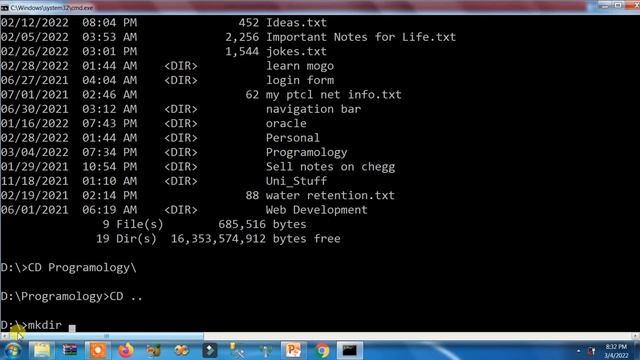Screen dimensions: 640x360
Task: Click 'Programology' in the directory listing
Action: 306,152
